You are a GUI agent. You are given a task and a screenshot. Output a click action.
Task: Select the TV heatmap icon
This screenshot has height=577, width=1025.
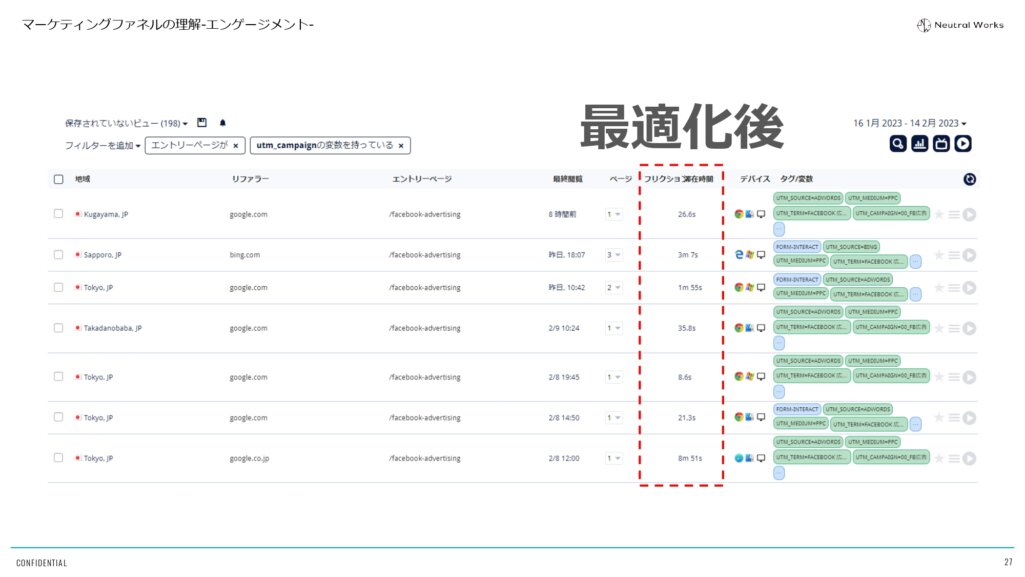tap(943, 145)
